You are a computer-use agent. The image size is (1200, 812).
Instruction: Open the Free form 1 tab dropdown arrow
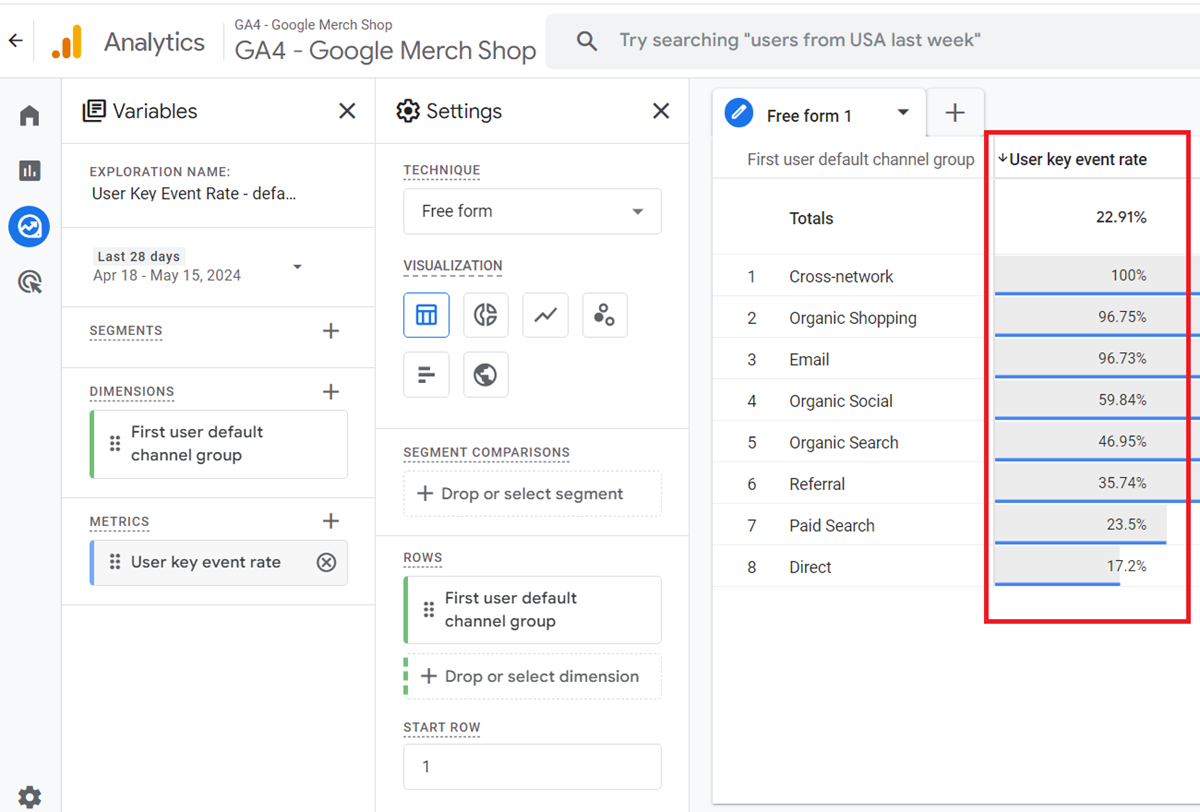pos(903,113)
